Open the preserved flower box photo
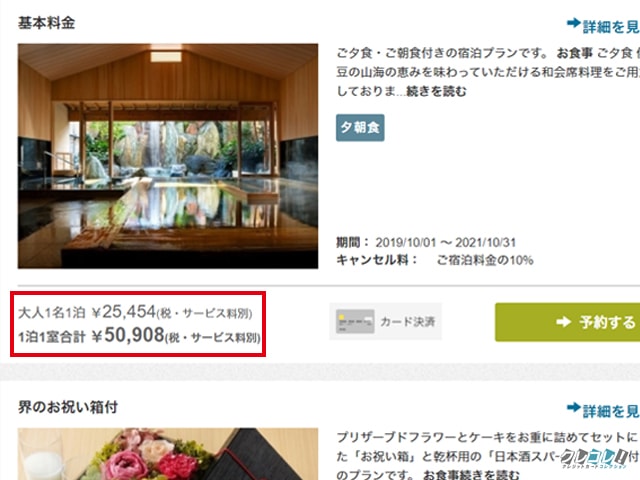 [x=168, y=454]
